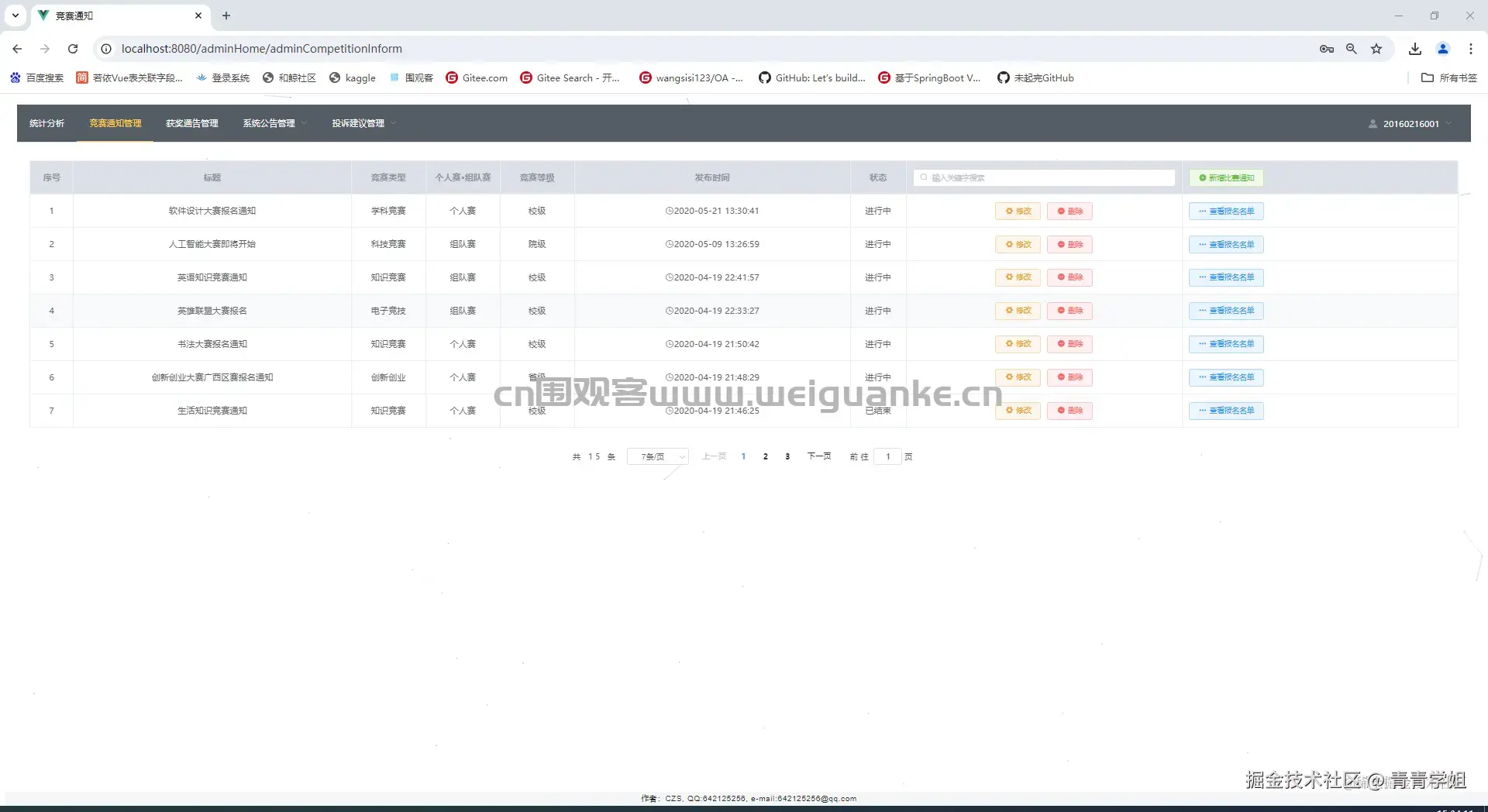View signup list for 创新创业大赛广西区赛报名通知
Screen dimensions: 1488x812
pyautogui.click(x=1226, y=377)
